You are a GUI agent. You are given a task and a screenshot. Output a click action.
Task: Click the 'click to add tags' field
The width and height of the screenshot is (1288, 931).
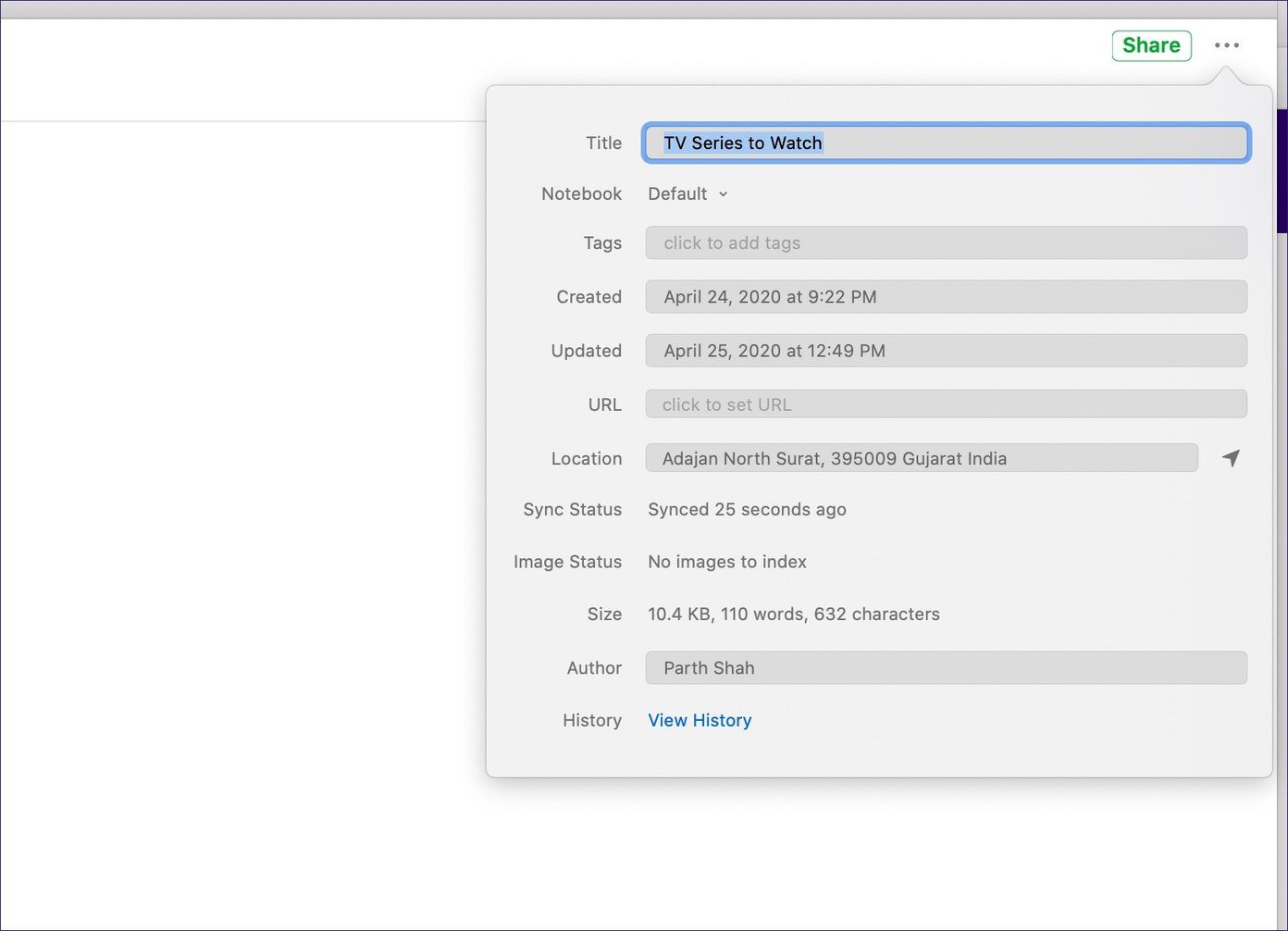946,242
